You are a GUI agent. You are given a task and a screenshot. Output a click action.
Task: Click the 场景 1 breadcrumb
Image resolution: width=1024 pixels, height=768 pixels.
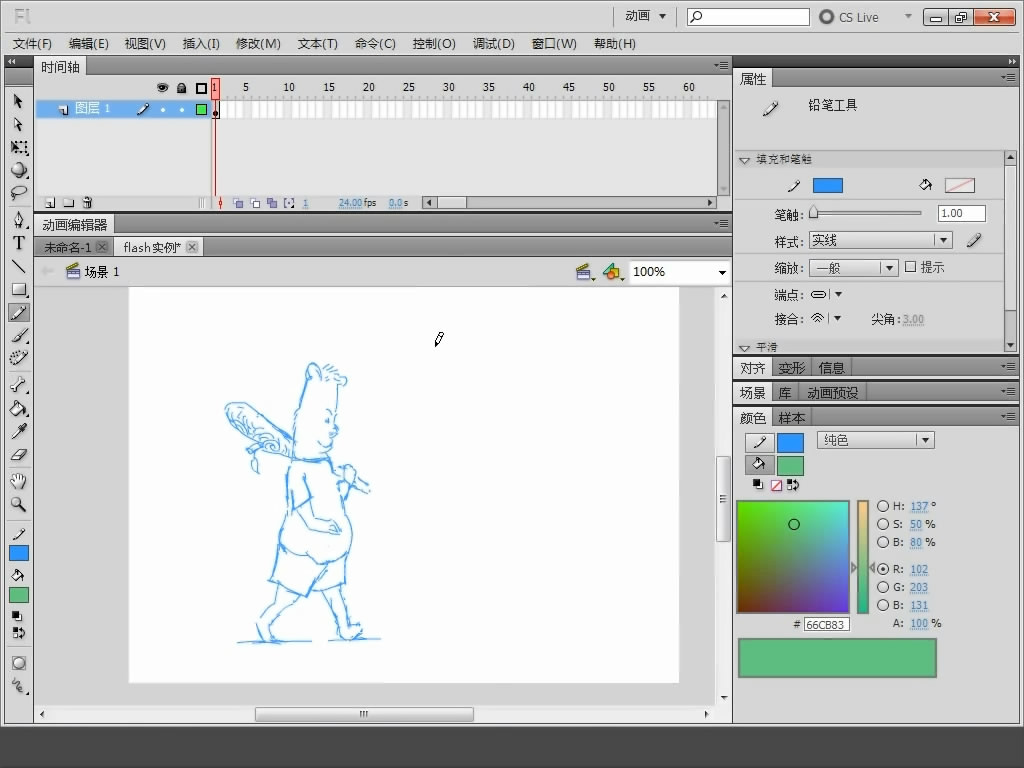[102, 272]
